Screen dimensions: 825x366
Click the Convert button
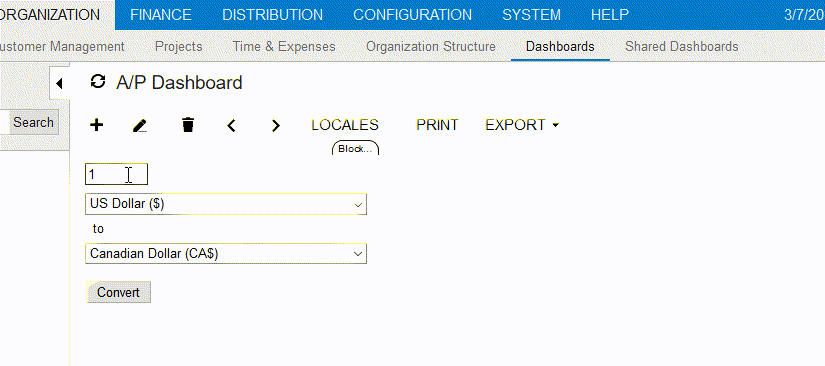tap(118, 292)
